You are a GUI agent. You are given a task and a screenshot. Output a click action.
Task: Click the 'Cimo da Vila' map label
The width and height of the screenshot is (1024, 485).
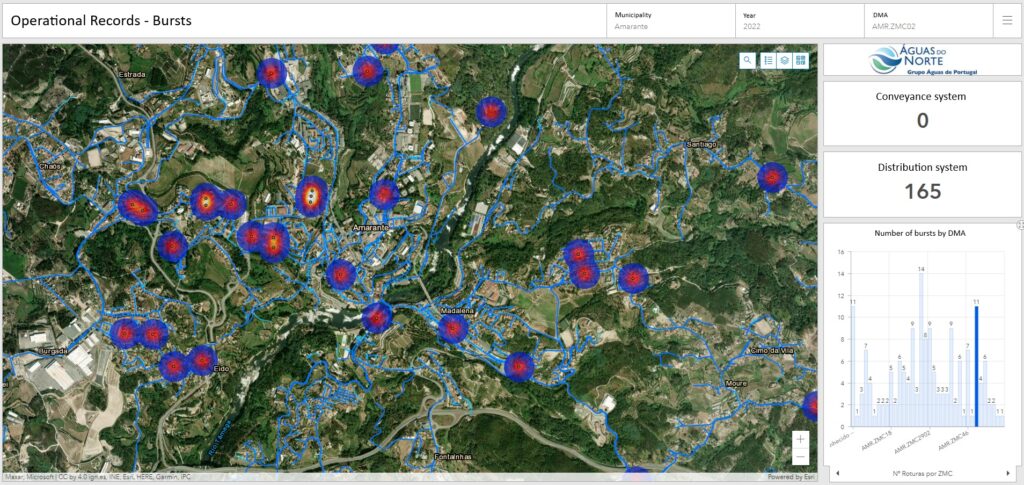(773, 351)
